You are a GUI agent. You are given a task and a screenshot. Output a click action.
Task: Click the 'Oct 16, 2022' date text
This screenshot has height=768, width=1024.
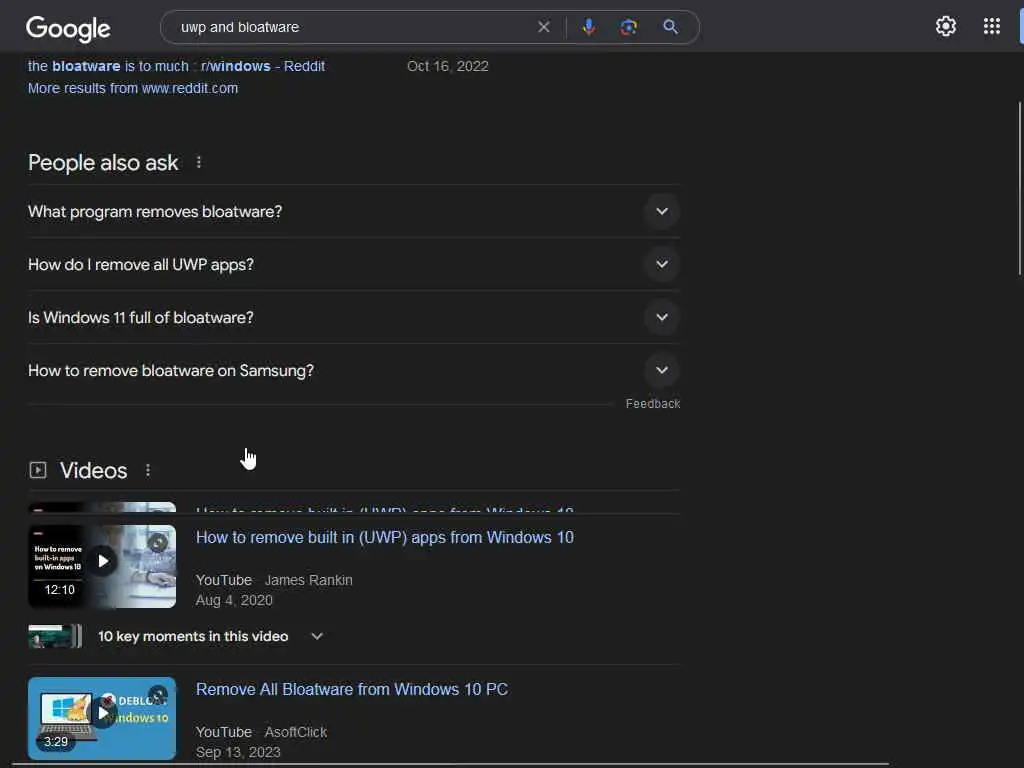(x=447, y=66)
